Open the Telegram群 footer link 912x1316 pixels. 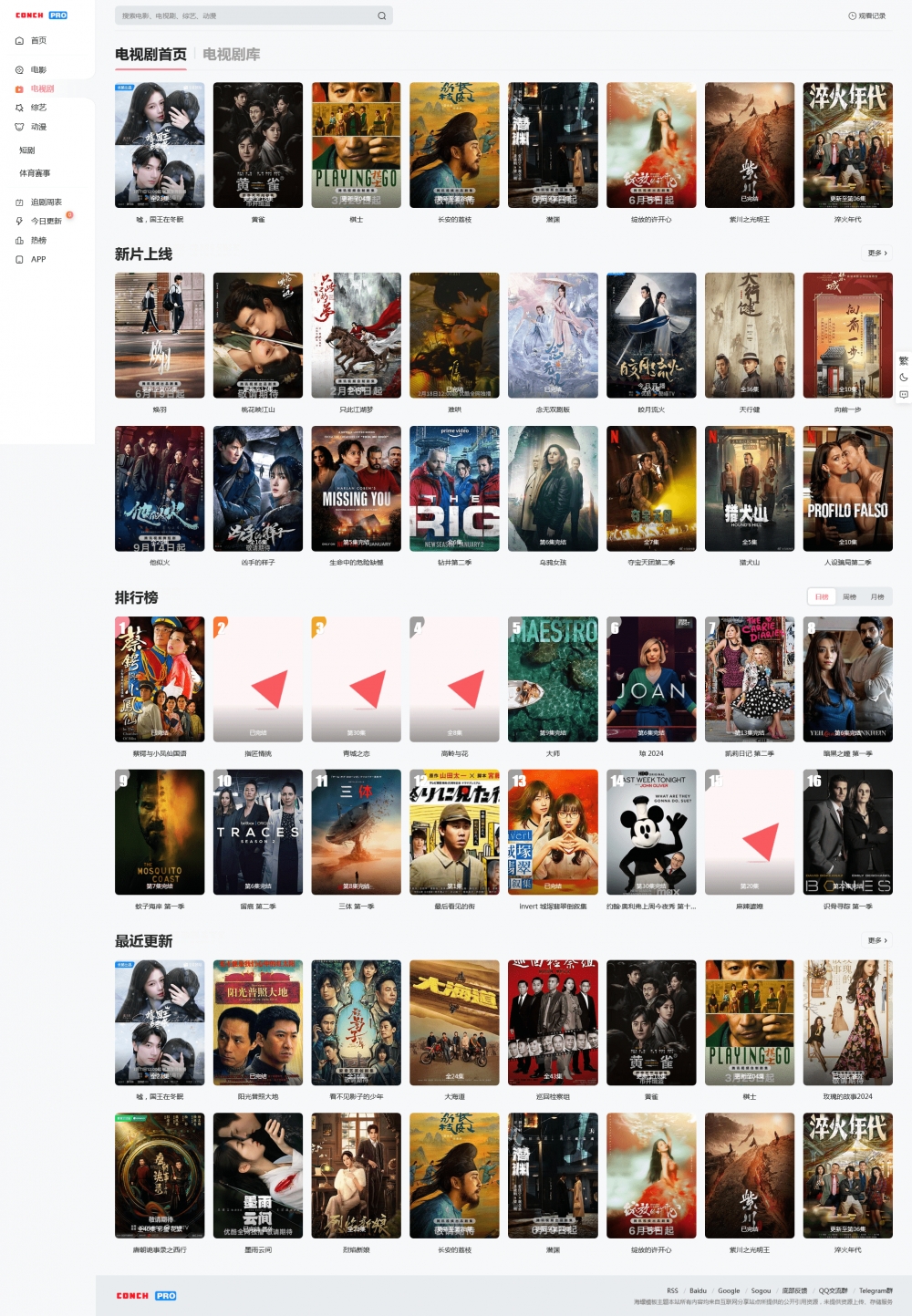point(875,1290)
